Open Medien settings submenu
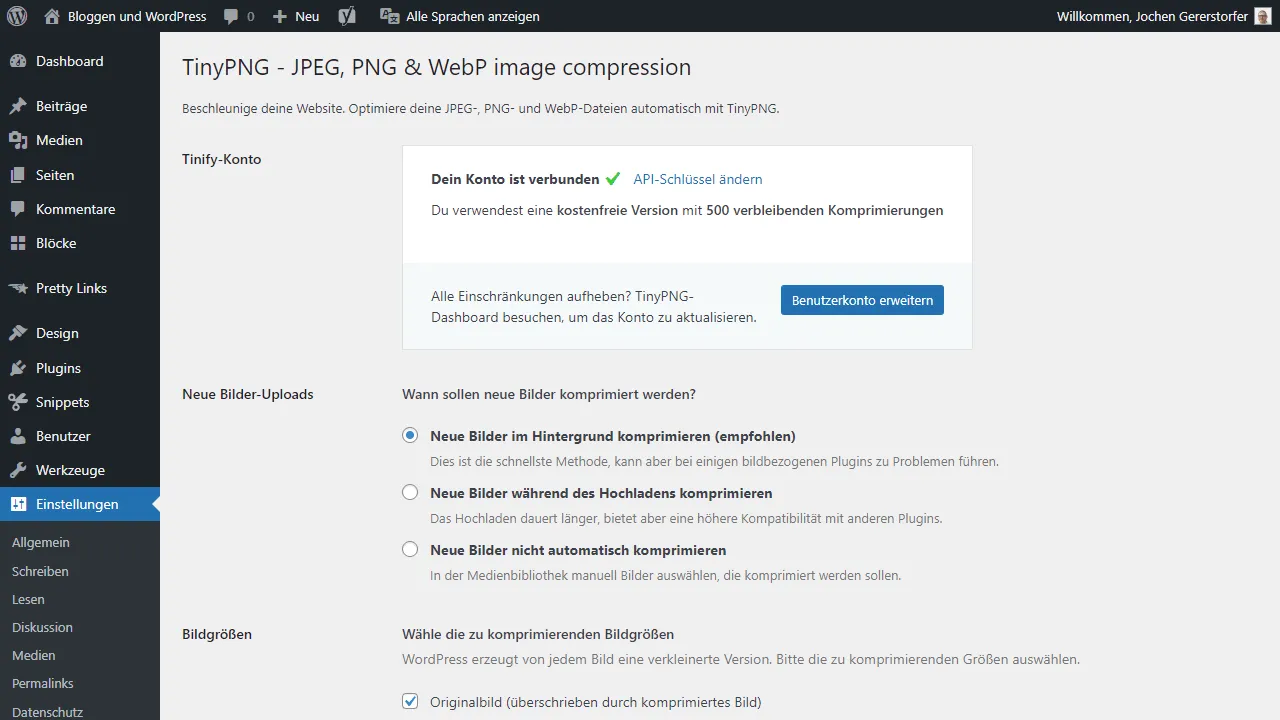This screenshot has height=720, width=1280. click(x=34, y=655)
